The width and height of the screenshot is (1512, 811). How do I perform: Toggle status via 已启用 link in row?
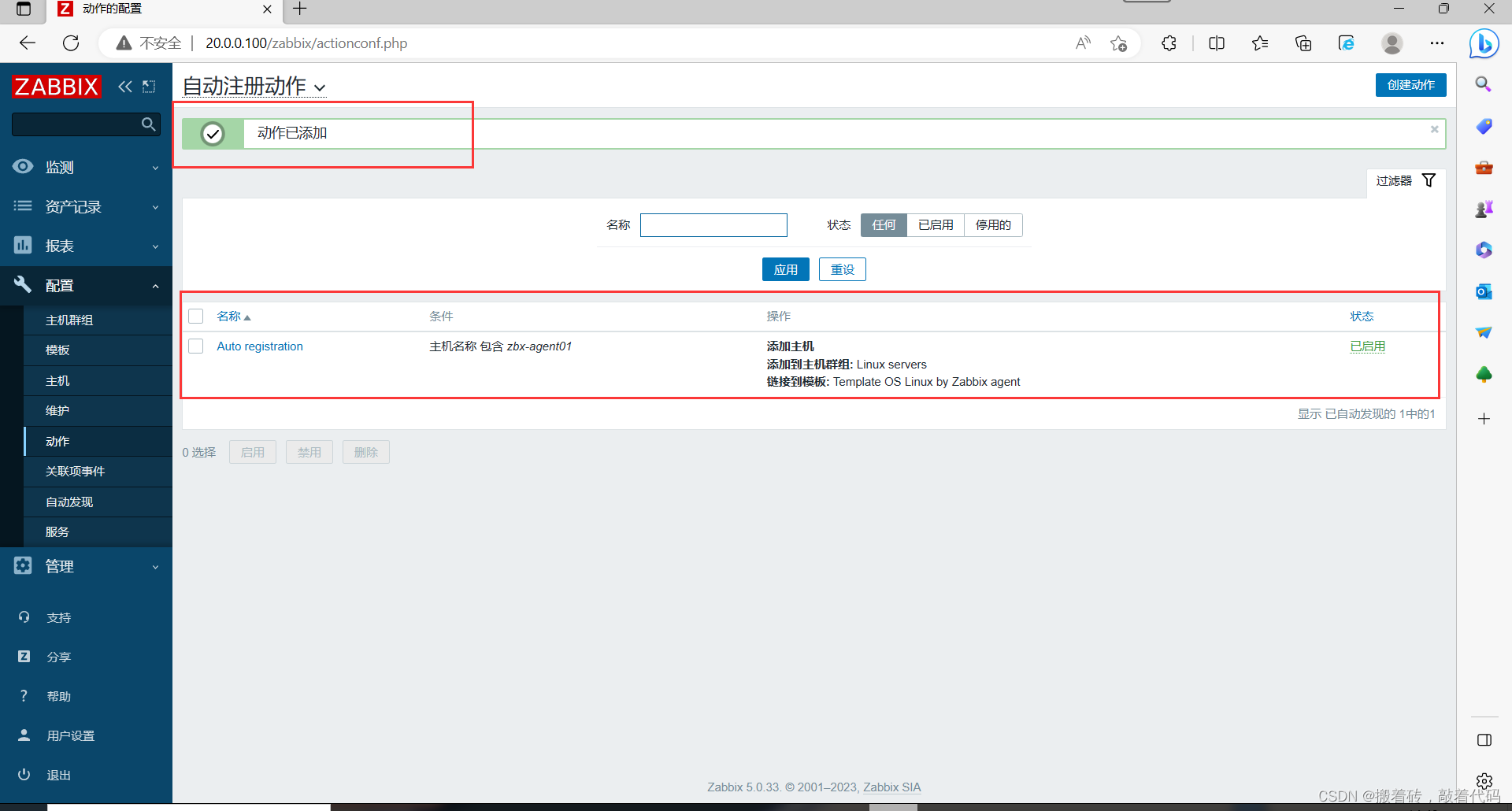pyautogui.click(x=1367, y=346)
